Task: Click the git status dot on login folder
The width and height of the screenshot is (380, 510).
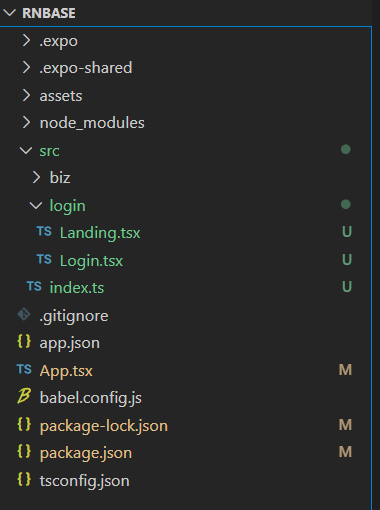Action: click(346, 204)
